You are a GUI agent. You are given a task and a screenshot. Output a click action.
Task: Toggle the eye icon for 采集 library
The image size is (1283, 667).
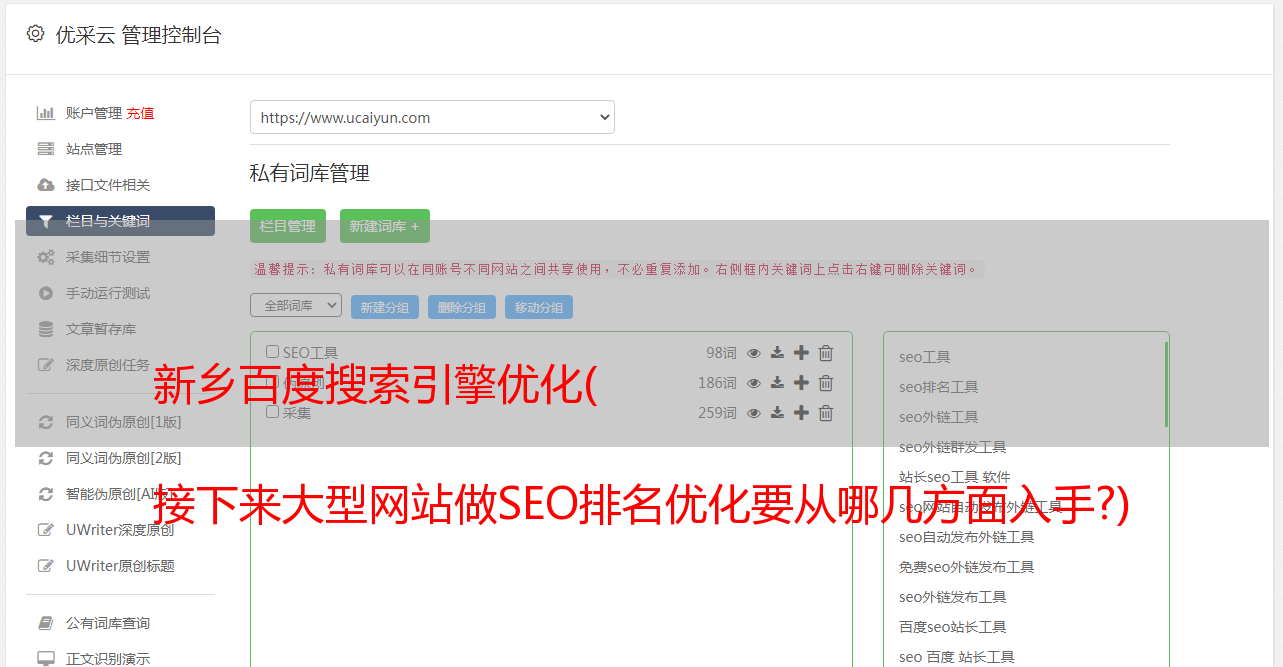pos(754,413)
